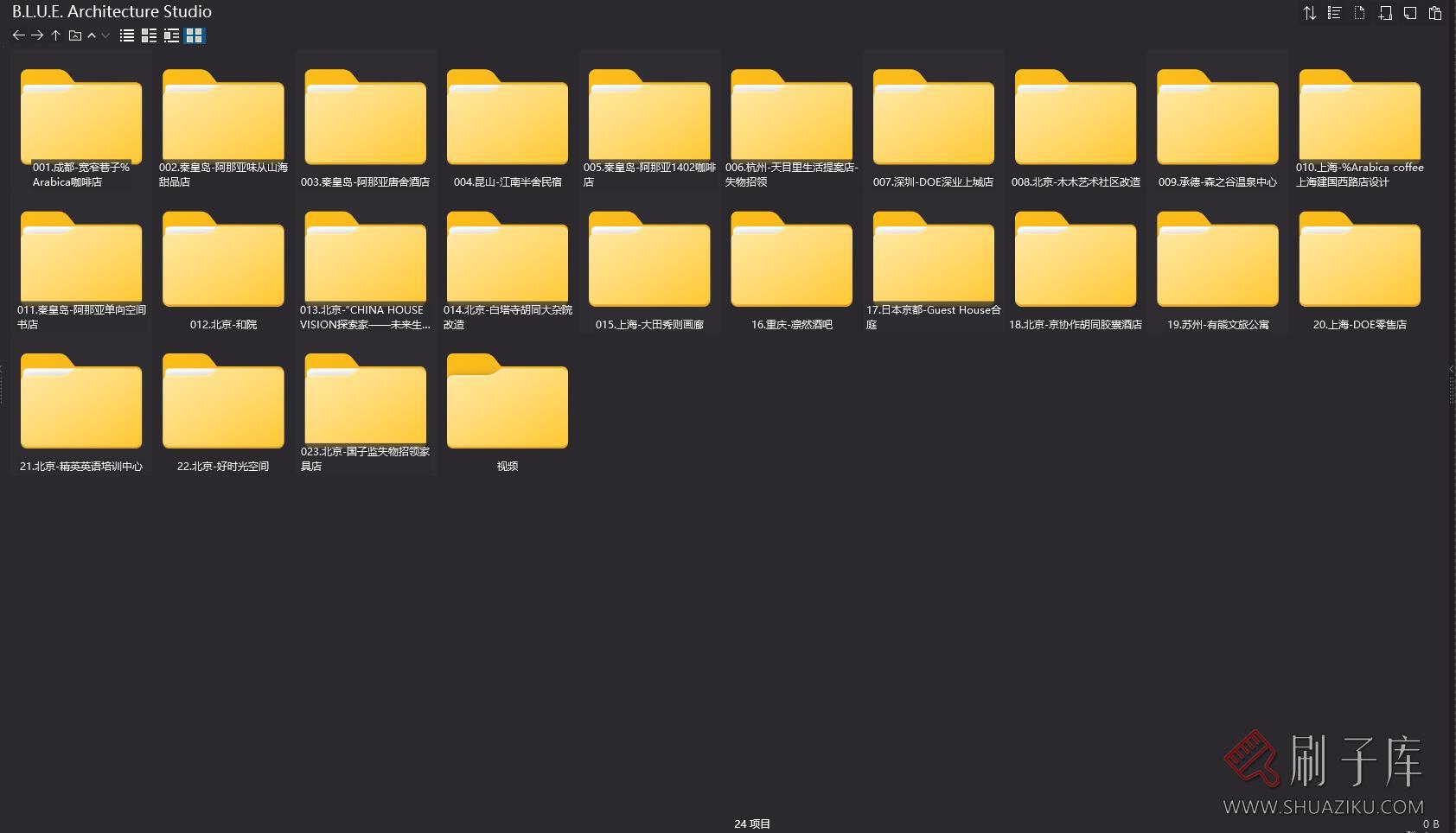The image size is (1456, 833).
Task: Open the grouping checklist options icon
Action: (1335, 13)
